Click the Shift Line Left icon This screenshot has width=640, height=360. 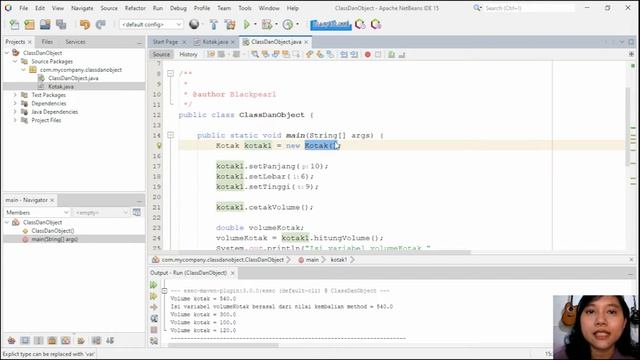tap(344, 54)
